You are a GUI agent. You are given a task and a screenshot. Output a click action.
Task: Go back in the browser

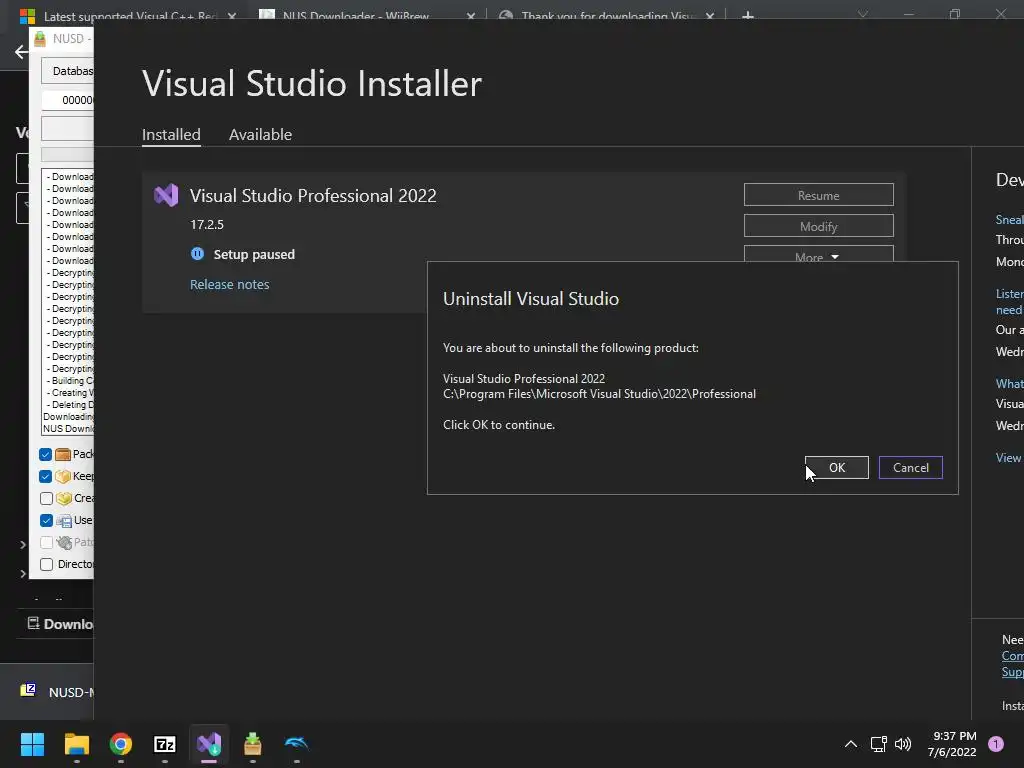[21, 52]
